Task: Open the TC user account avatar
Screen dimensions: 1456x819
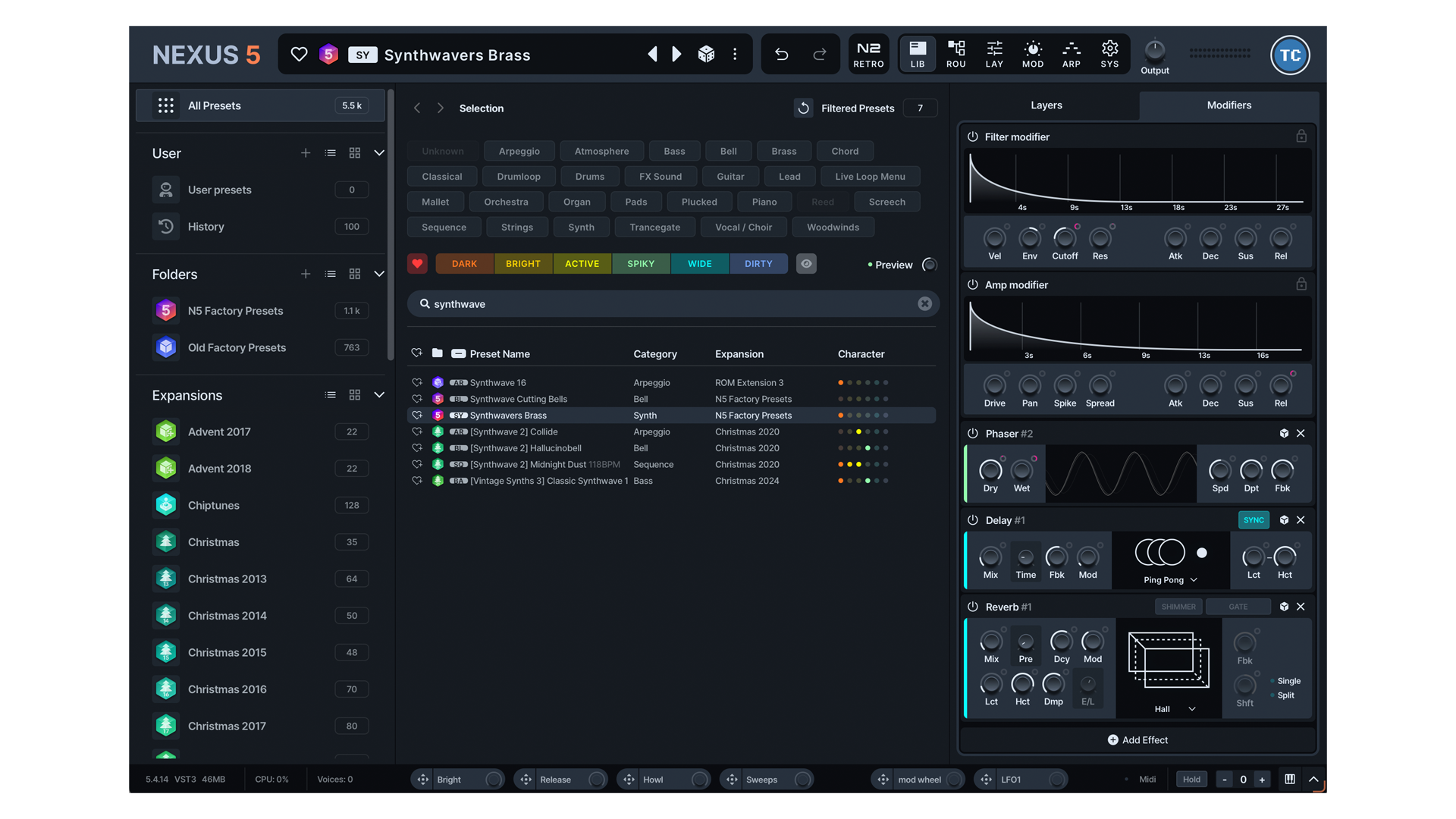Action: (1290, 55)
